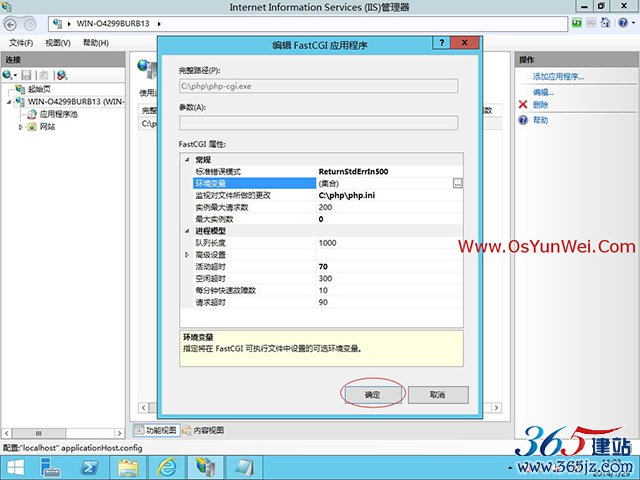
Task: Open Internet Explorer from taskbar
Action: (167, 468)
